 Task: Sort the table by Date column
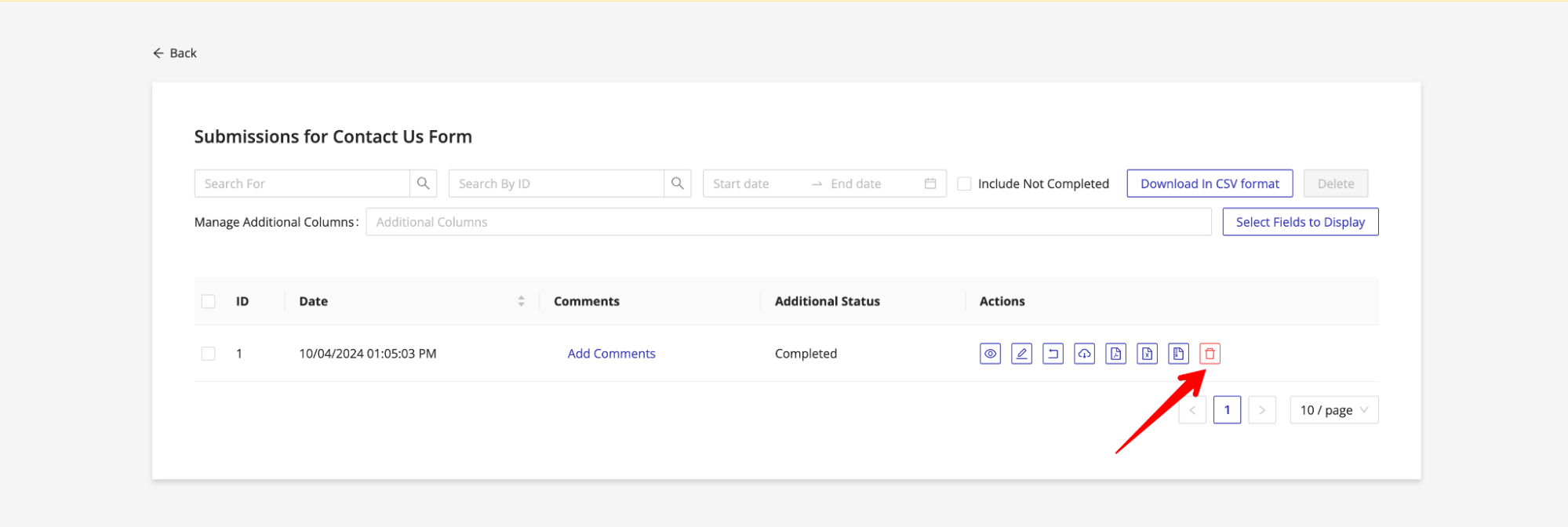pyautogui.click(x=521, y=301)
